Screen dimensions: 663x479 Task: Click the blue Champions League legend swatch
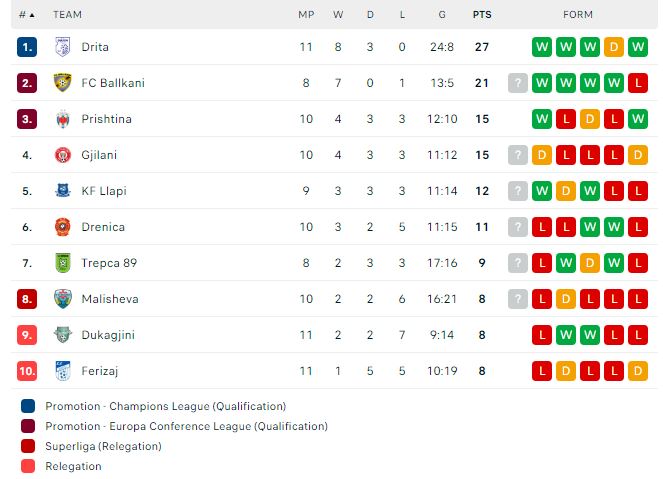click(x=28, y=406)
